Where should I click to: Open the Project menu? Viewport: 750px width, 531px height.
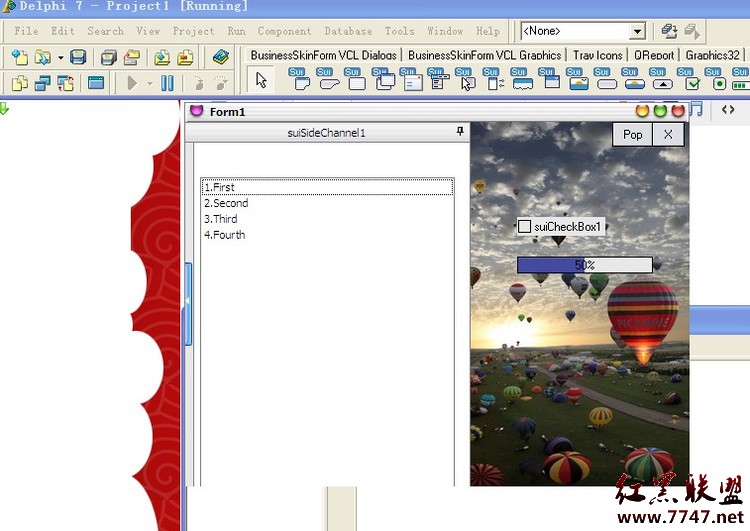click(193, 31)
